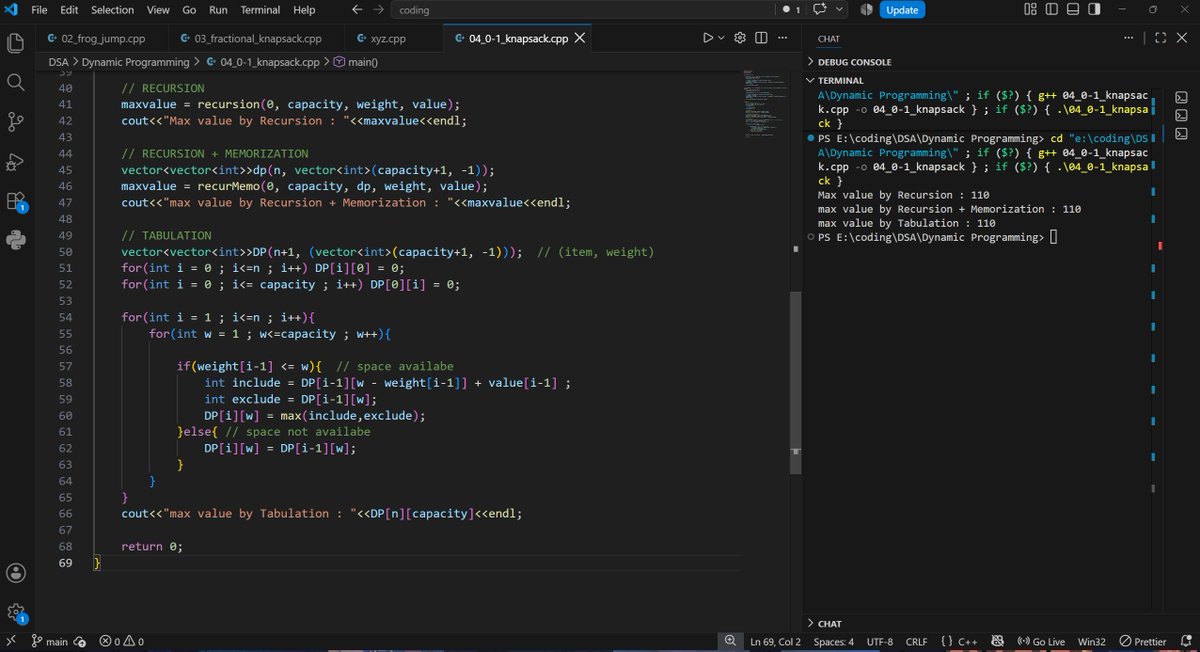
Task: Open the DSA breadcrumb
Action: coord(59,62)
